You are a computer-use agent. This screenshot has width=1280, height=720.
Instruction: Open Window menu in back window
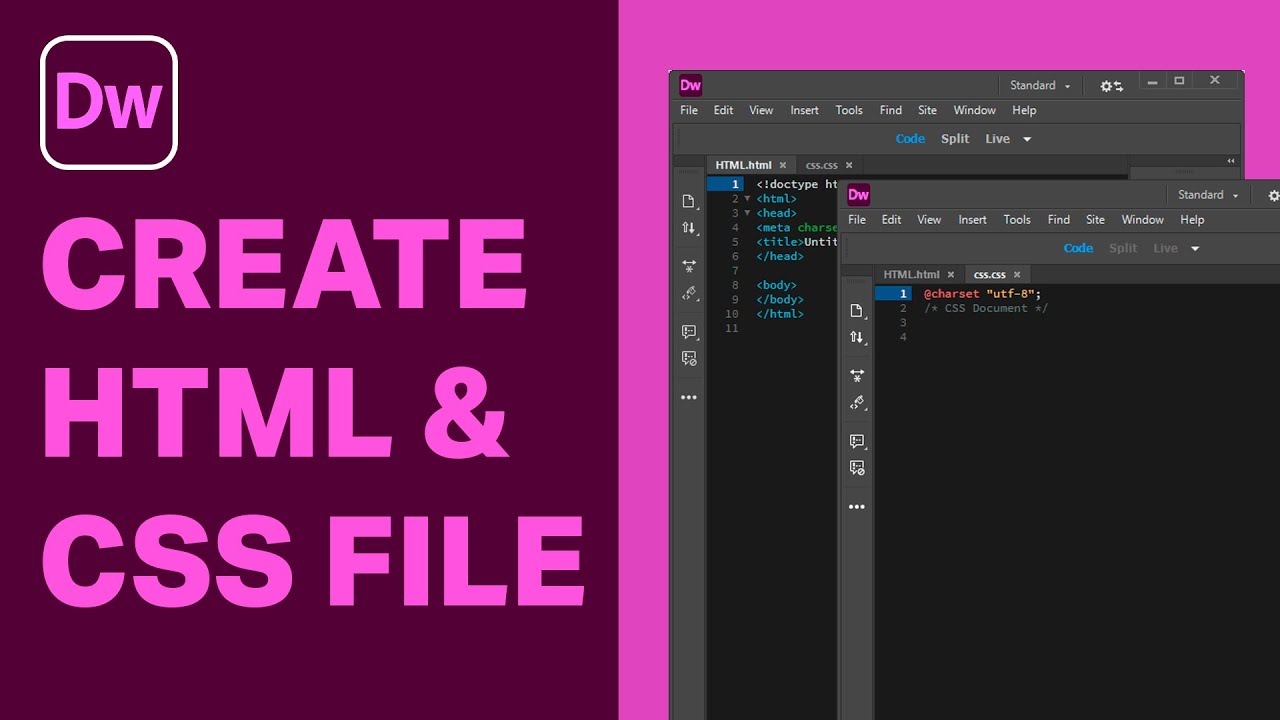974,111
